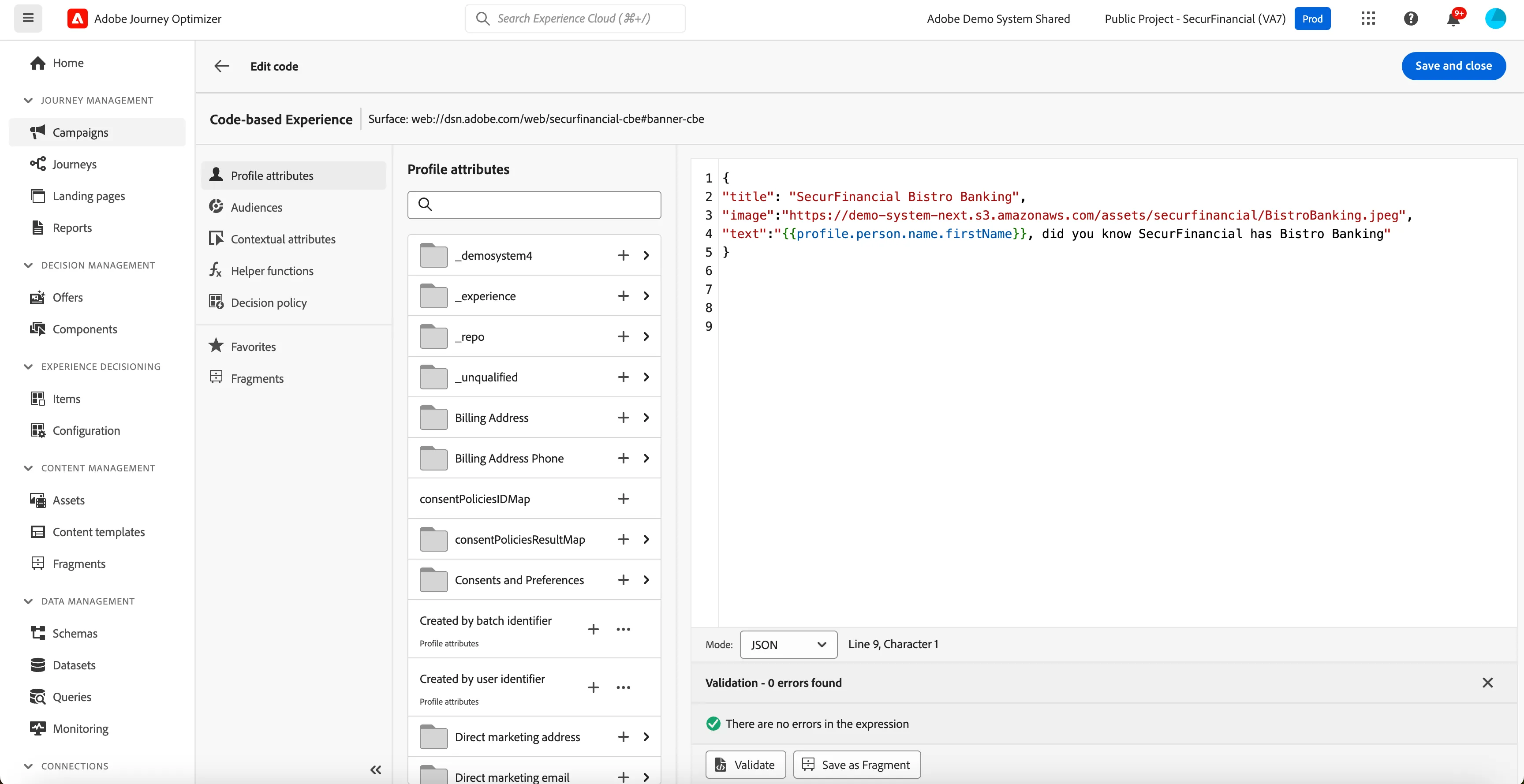Expand the _unqualified folder chevron

(x=646, y=377)
